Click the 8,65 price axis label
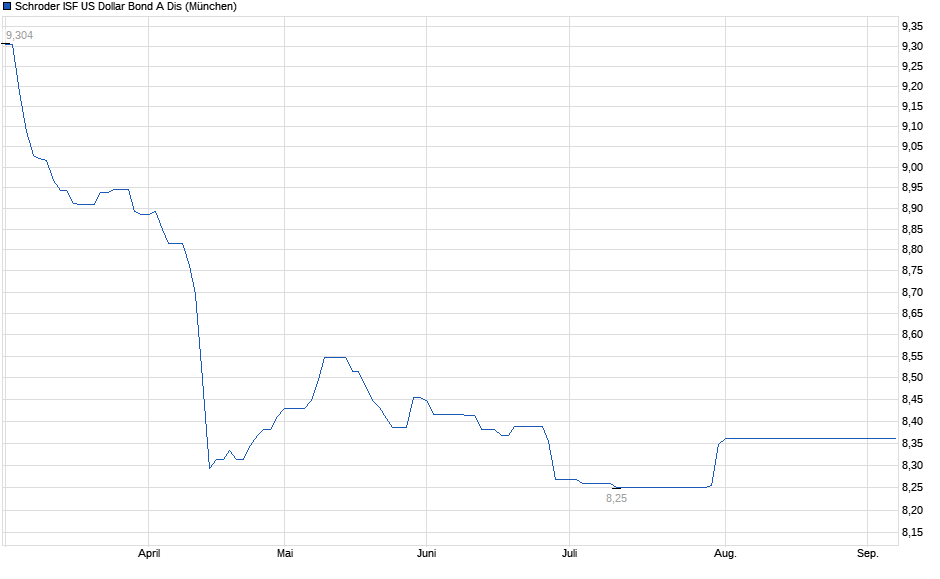This screenshot has width=940, height=579. point(912,313)
